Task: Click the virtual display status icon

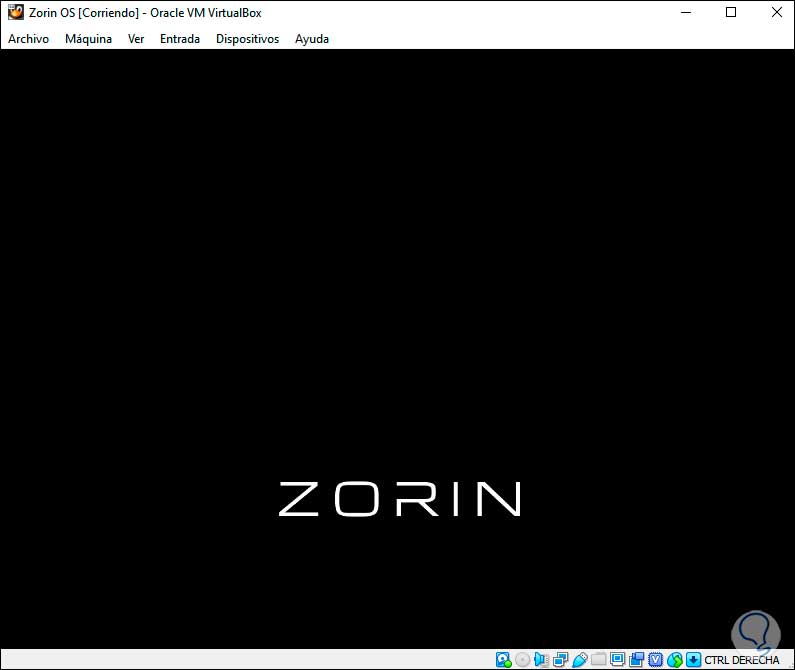Action: [x=618, y=659]
